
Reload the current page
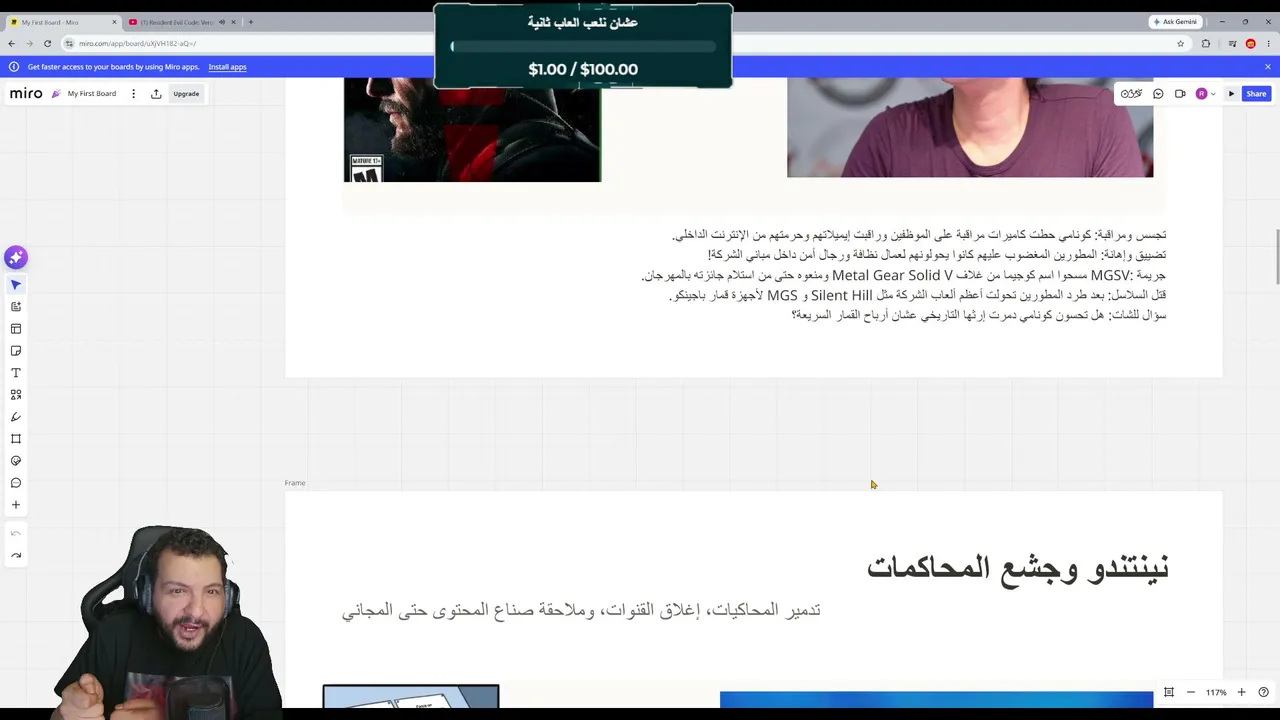[x=48, y=44]
